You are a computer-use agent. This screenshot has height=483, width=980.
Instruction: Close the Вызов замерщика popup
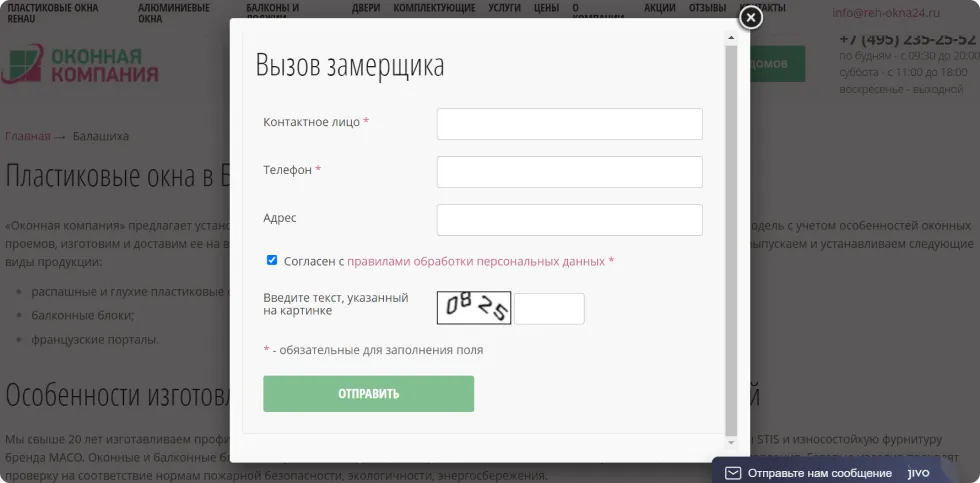750,18
